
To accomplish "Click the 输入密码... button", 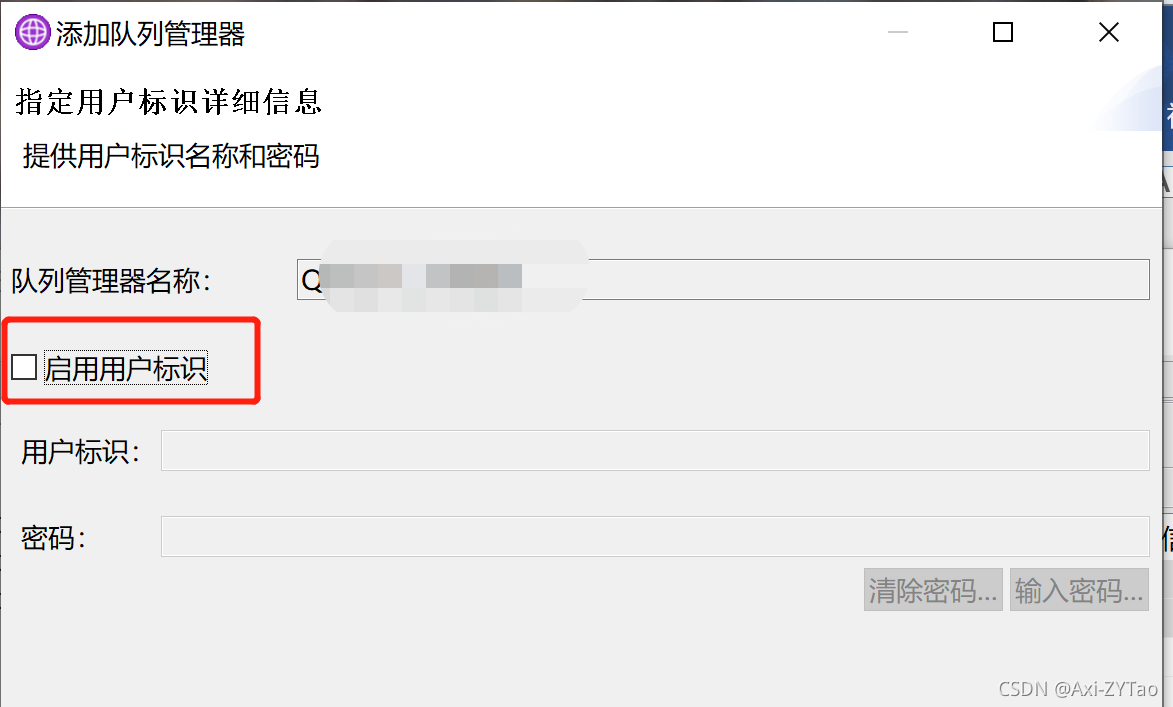I will (1079, 590).
